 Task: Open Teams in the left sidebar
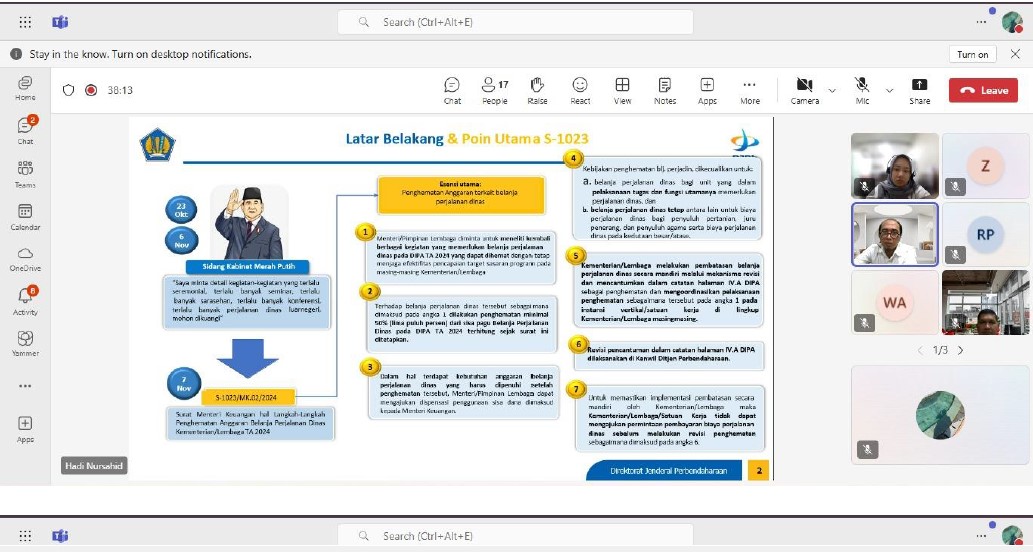(25, 175)
